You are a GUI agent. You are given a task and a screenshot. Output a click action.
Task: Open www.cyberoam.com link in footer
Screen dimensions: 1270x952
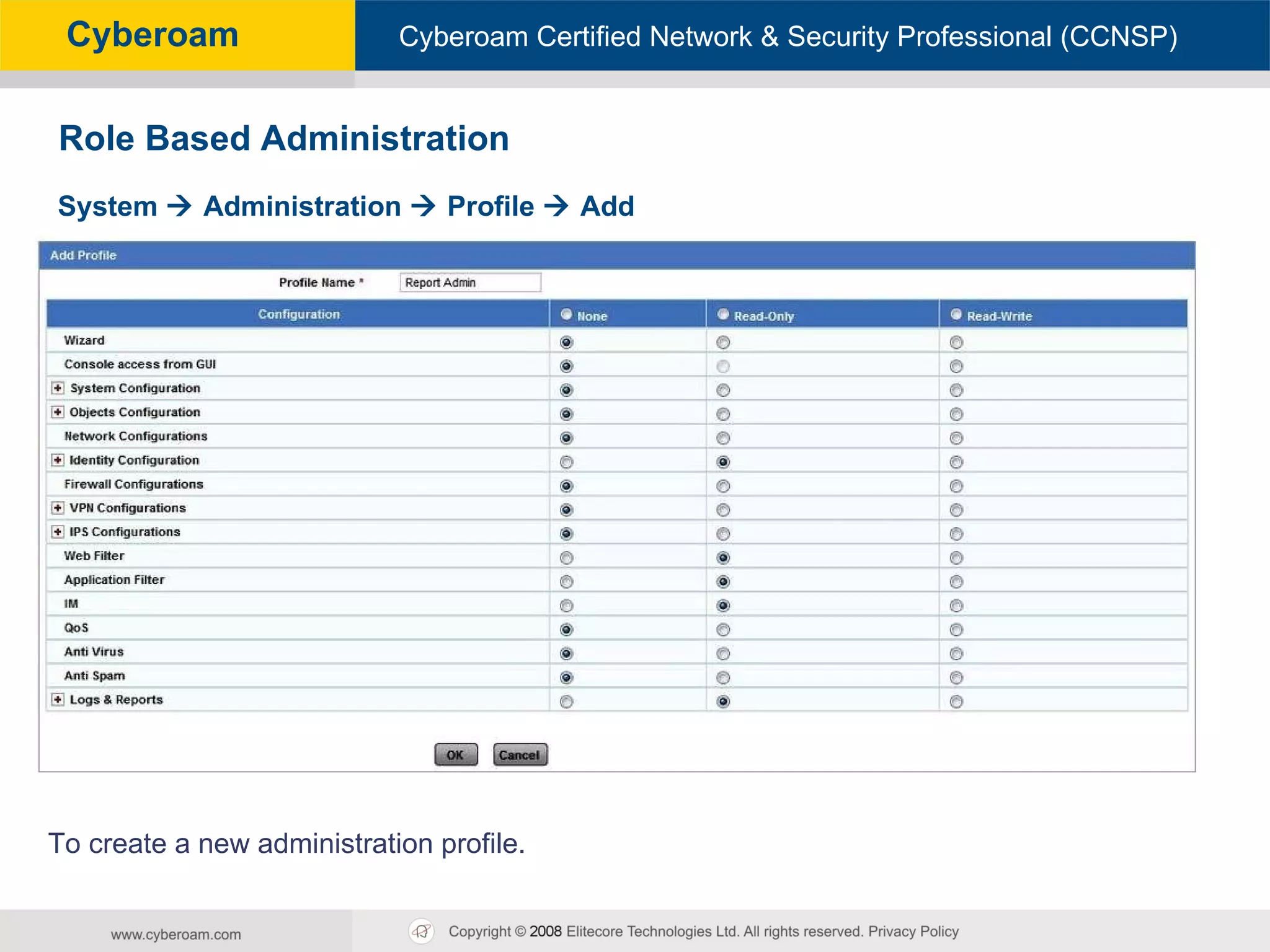[x=176, y=934]
